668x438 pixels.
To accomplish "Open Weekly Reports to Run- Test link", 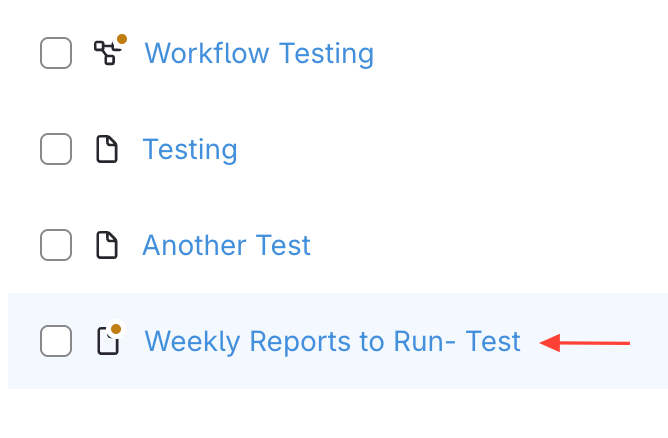I will [x=332, y=342].
